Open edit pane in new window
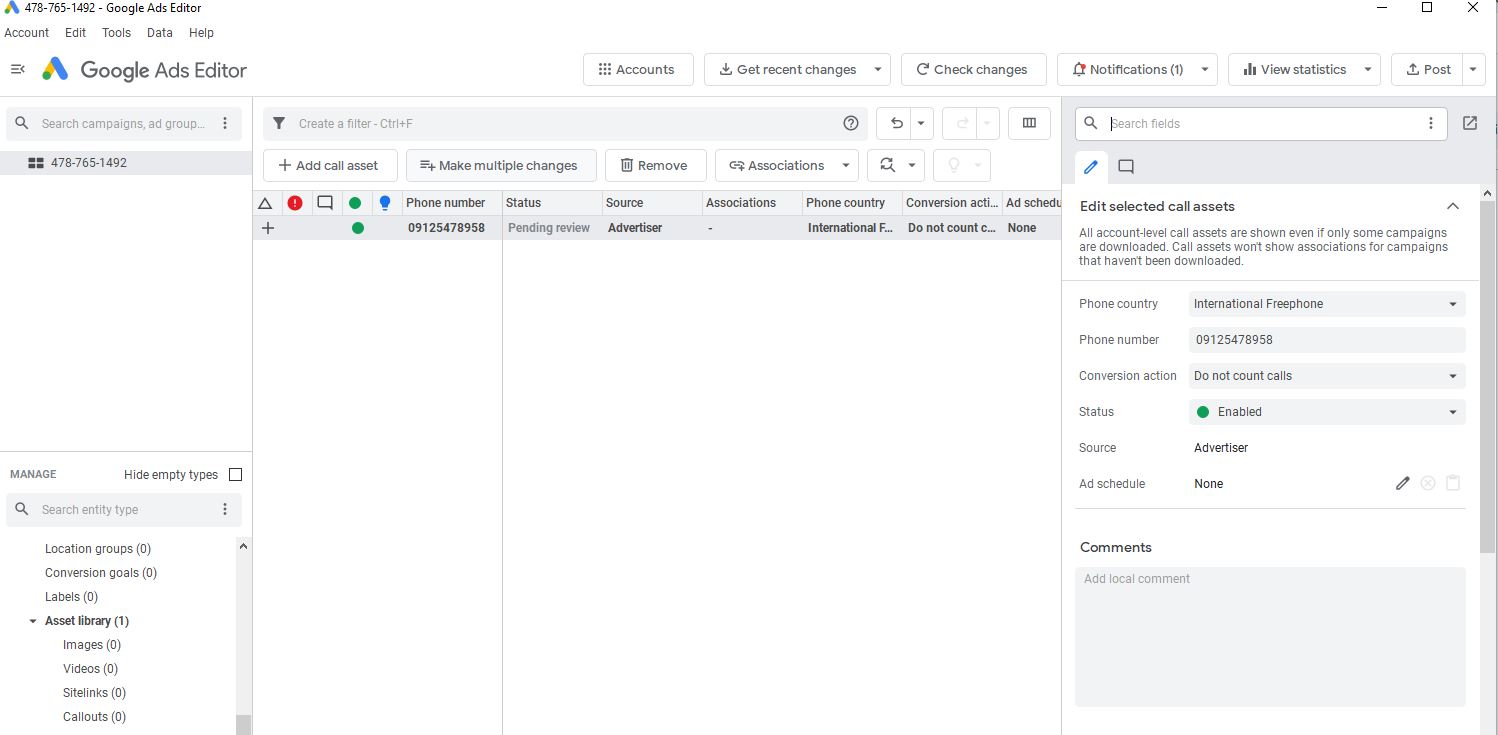This screenshot has width=1498, height=735. coord(1469,123)
